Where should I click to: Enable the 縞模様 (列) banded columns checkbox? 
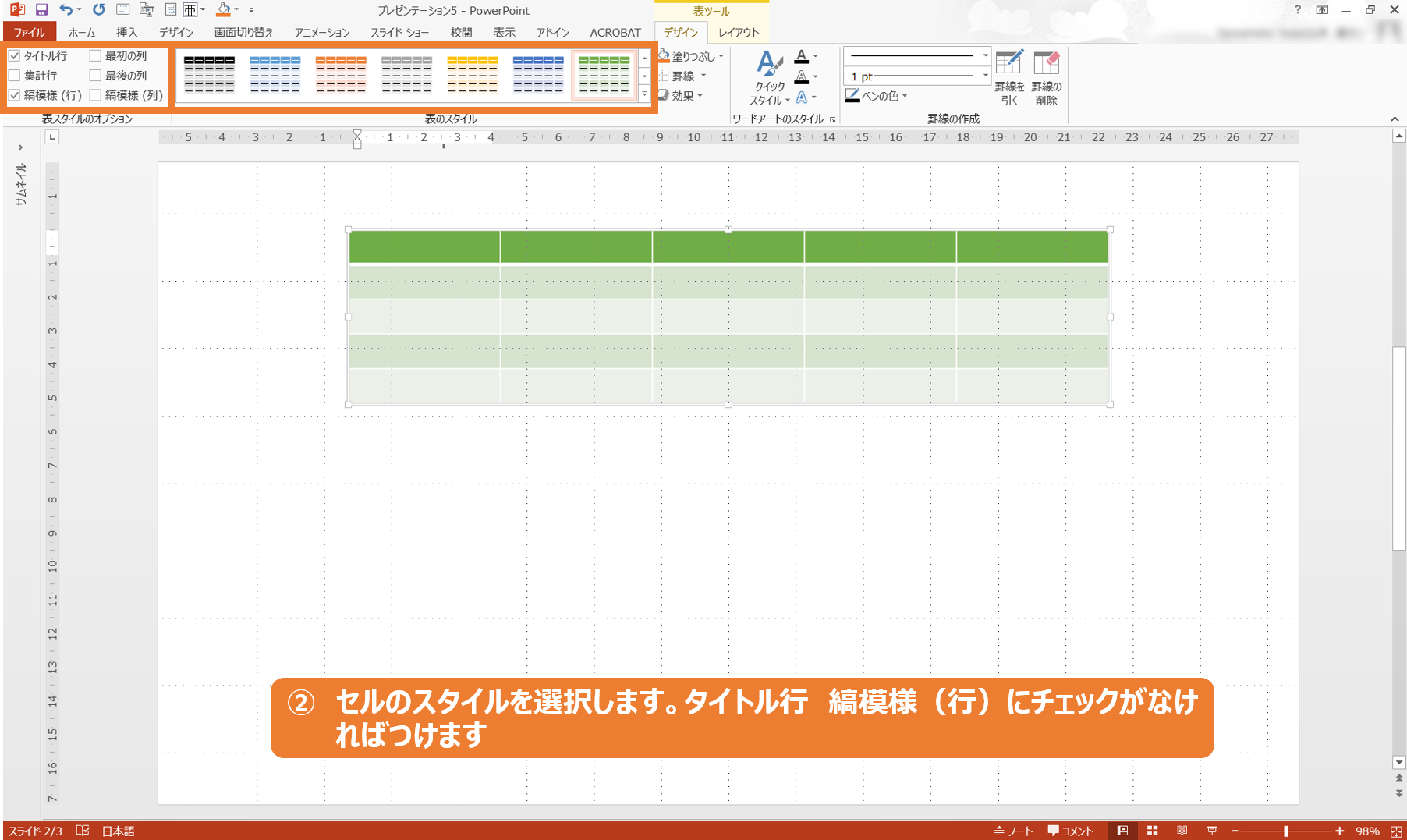95,95
